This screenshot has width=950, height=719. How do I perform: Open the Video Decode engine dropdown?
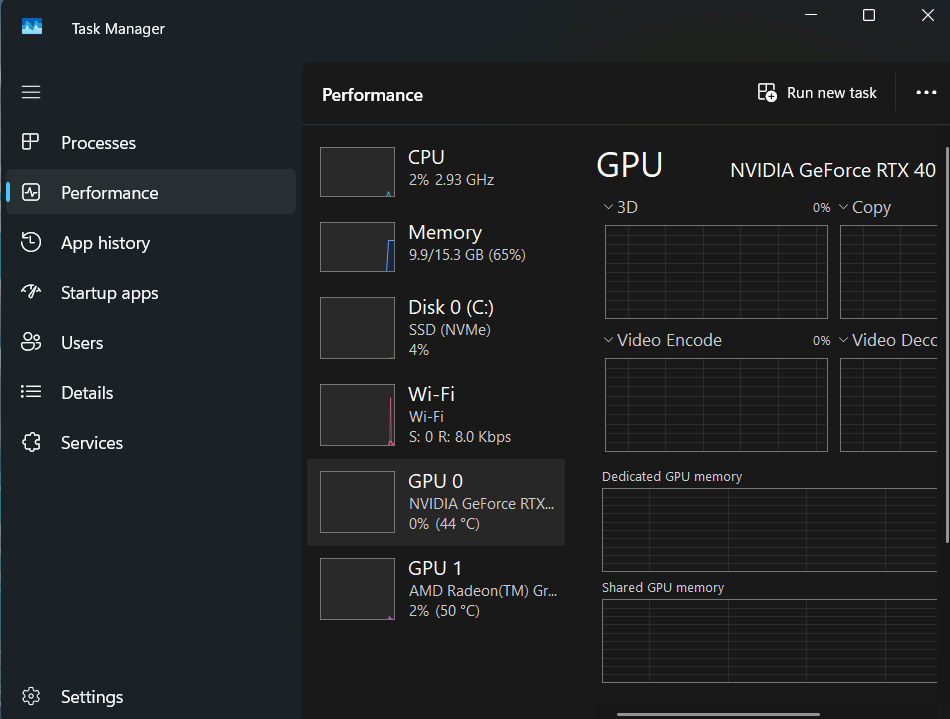(x=843, y=340)
